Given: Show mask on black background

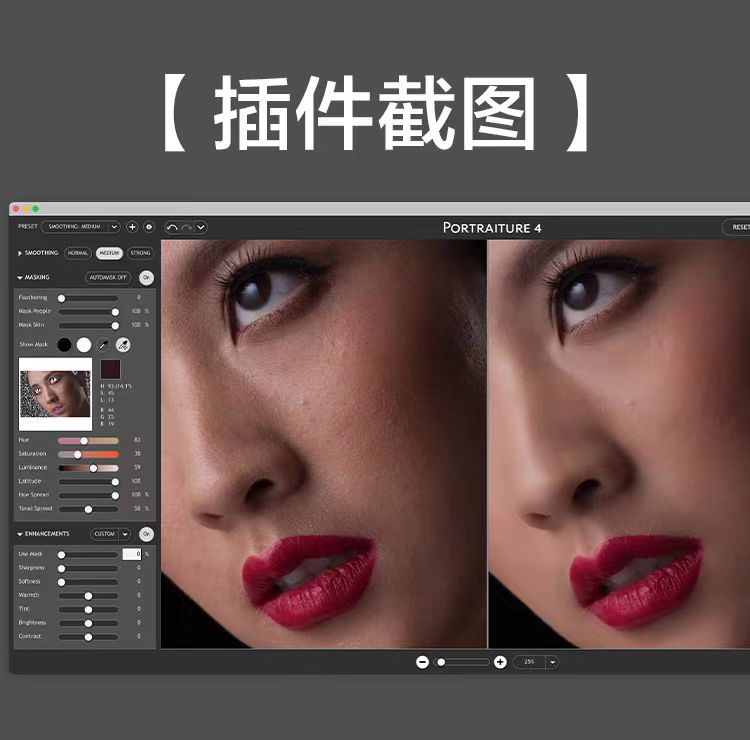Looking at the screenshot, I should (64, 345).
